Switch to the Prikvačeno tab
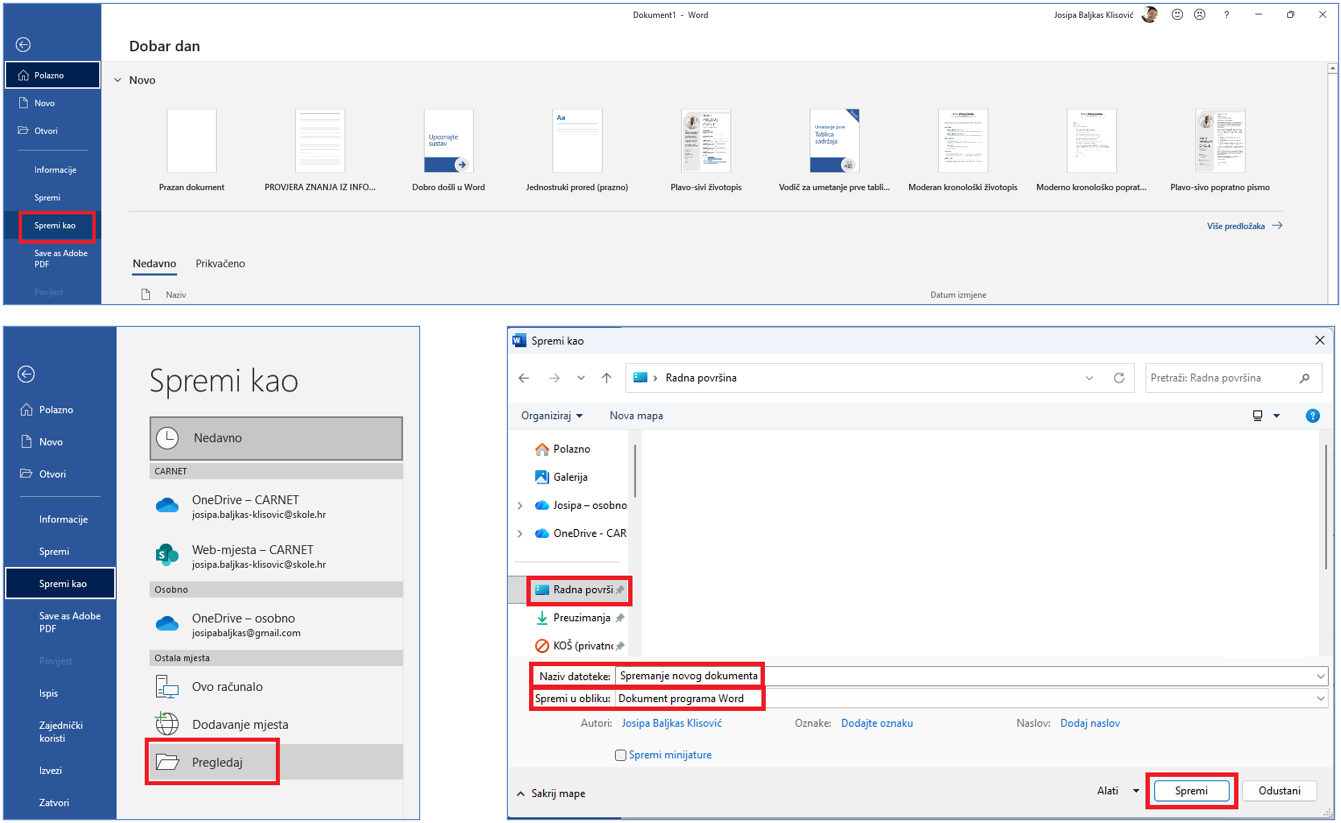 [x=220, y=264]
